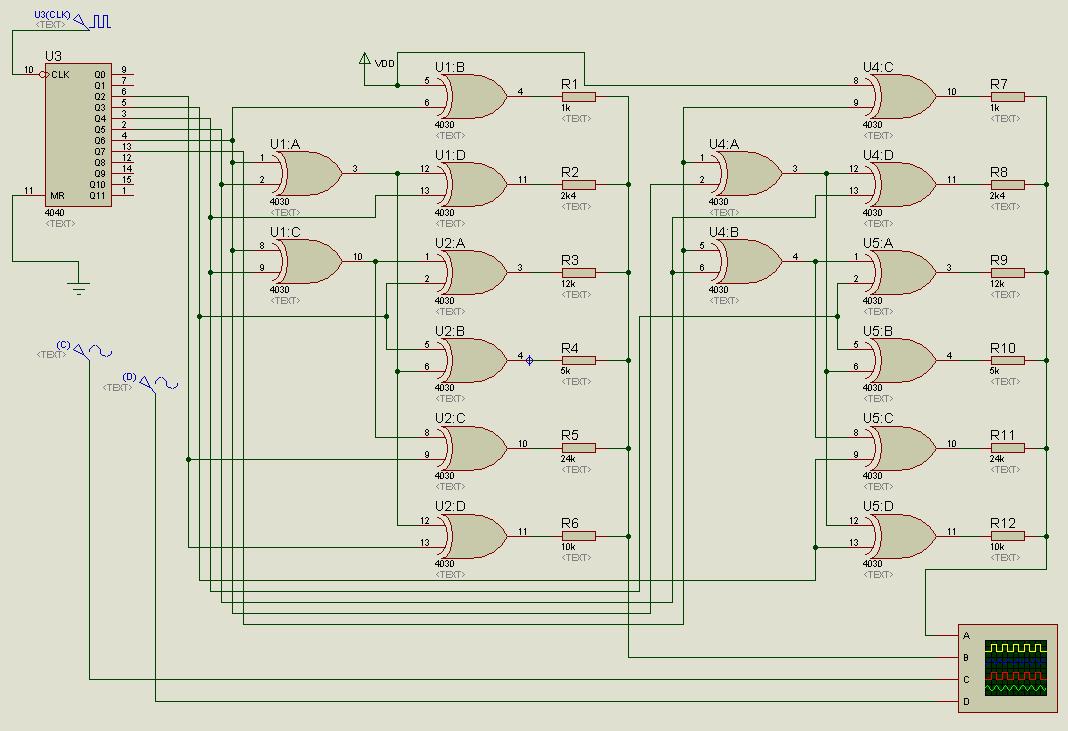Image resolution: width=1068 pixels, height=731 pixels.
Task: Click the Q0 output pin label
Action: (x=100, y=74)
